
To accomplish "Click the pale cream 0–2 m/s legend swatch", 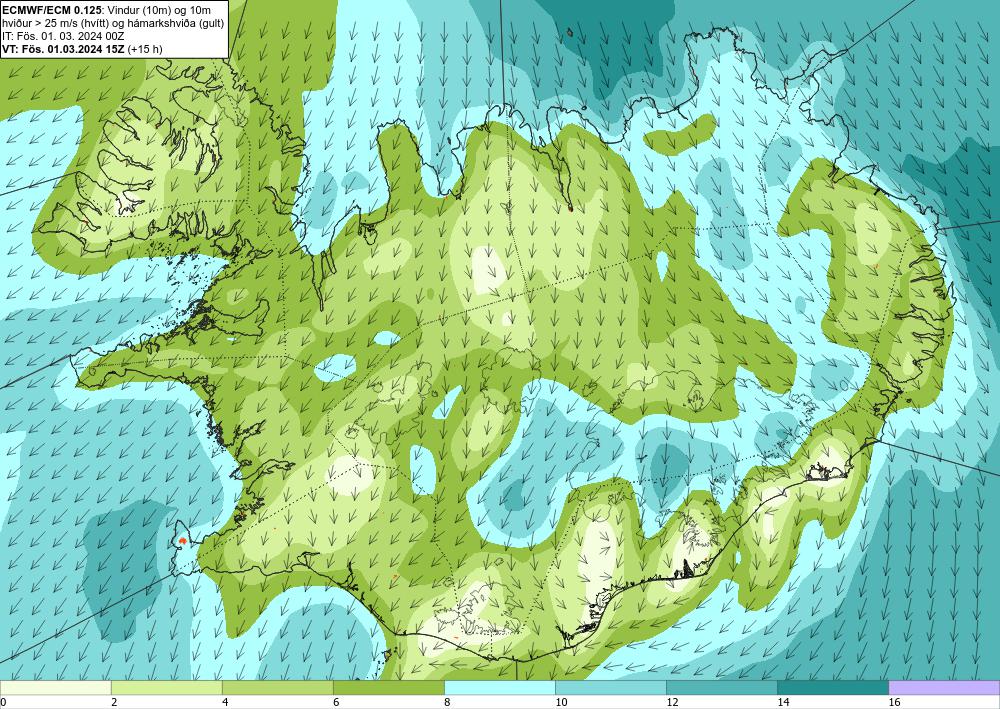I will [55, 688].
